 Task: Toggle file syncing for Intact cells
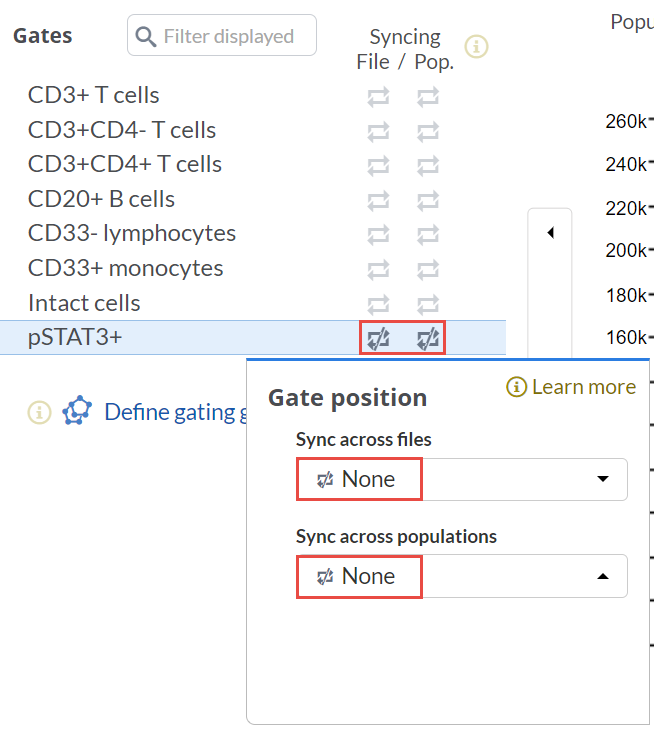(379, 304)
